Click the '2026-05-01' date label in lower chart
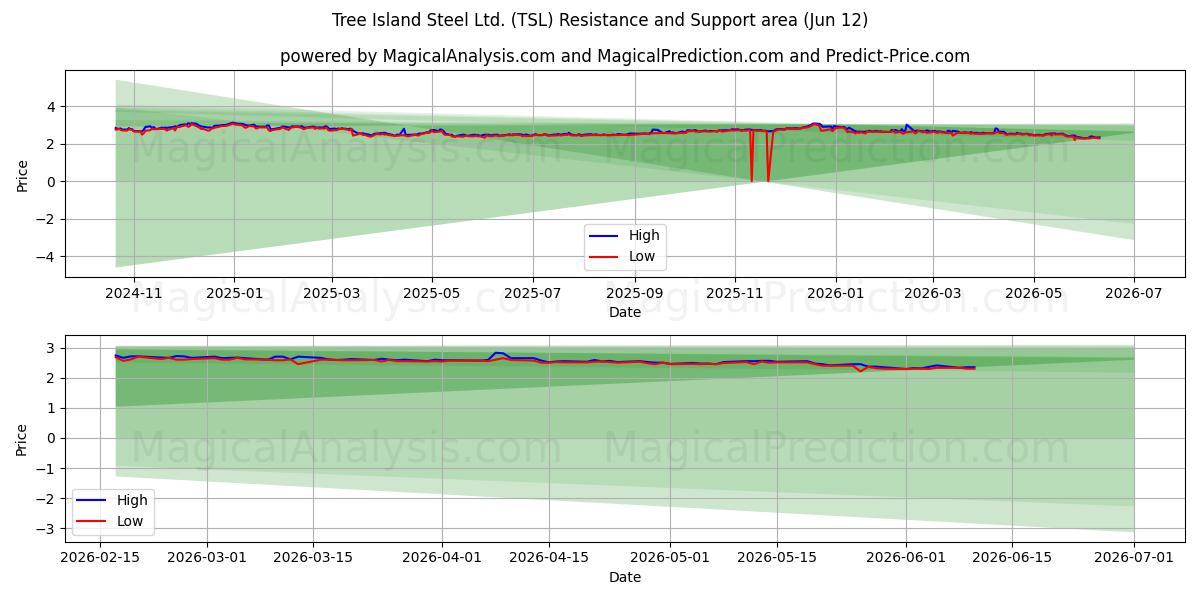1200x600 pixels. [x=670, y=559]
